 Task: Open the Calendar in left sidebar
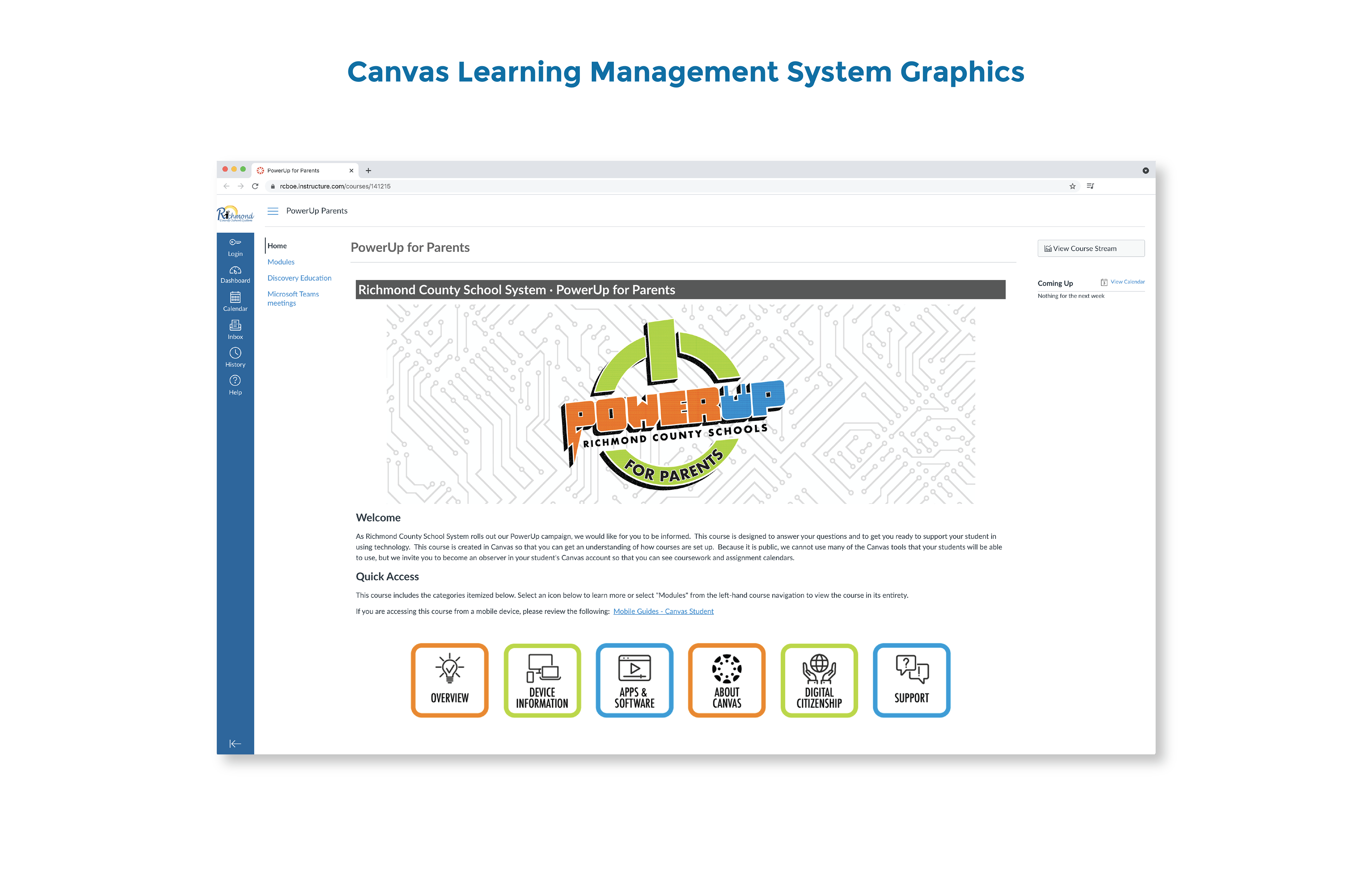coord(235,302)
